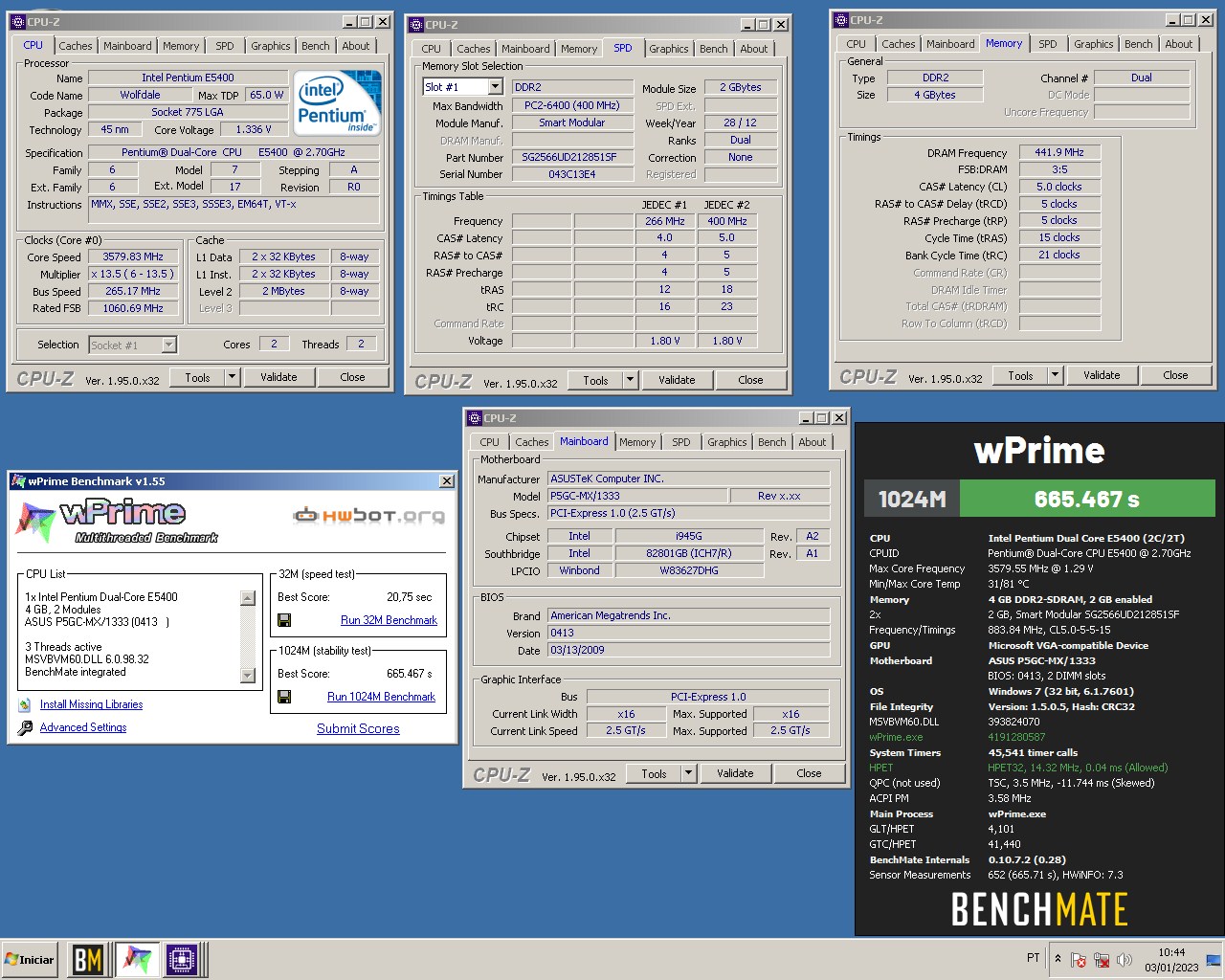Run the 32M Benchmark link
Screen dimensions: 1225x980
click(x=389, y=620)
